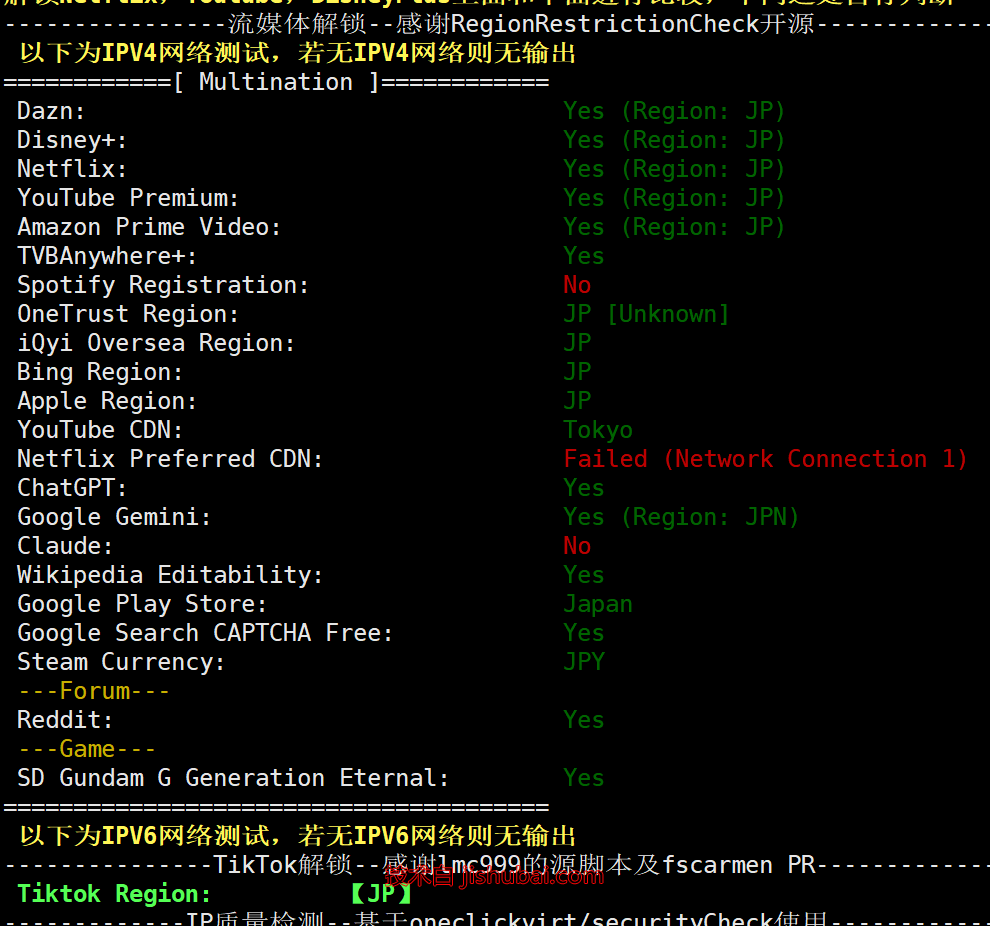Click the Disney+ result 'Yes (Region: JP)'

674,140
